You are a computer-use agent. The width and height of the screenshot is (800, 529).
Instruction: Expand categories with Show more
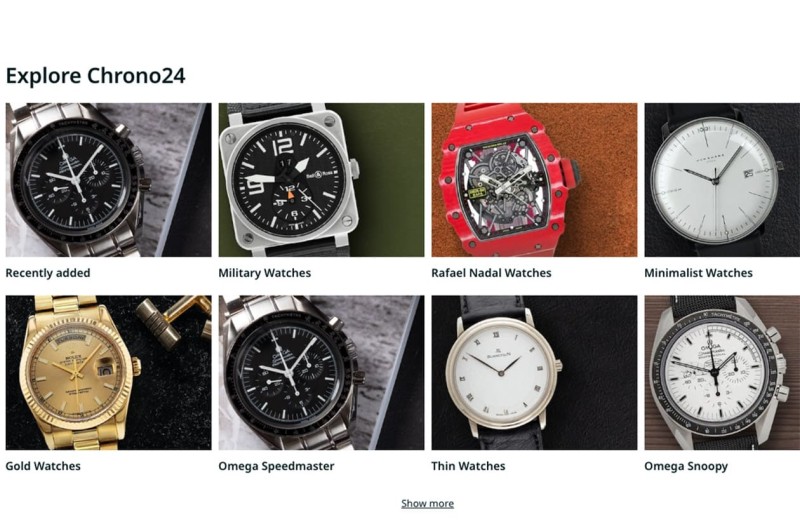(428, 503)
